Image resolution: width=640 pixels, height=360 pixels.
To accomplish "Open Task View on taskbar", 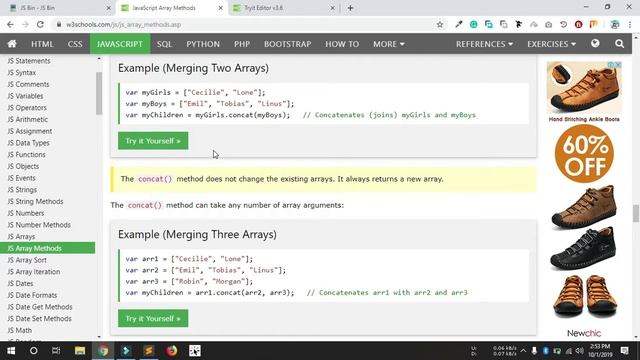I will pyautogui.click(x=56, y=351).
